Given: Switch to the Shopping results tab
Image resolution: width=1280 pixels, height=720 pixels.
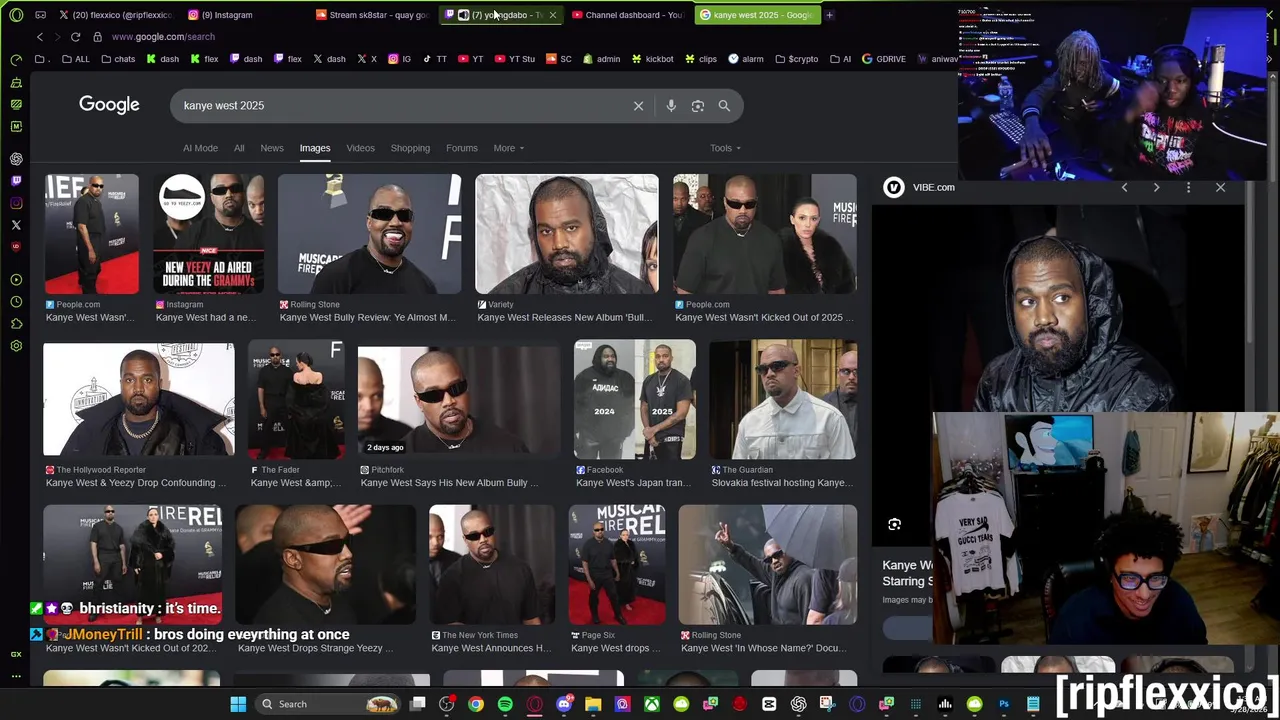Looking at the screenshot, I should (410, 148).
